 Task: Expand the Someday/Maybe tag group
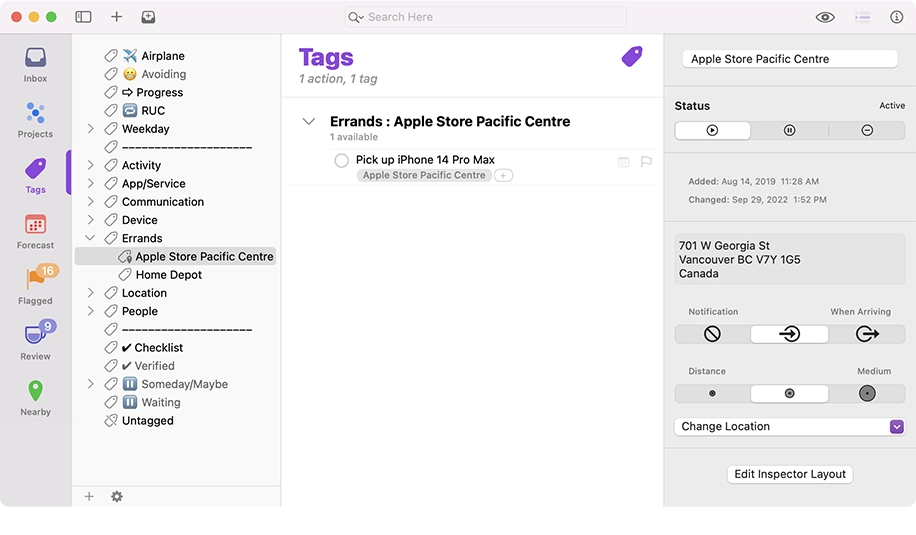point(91,384)
